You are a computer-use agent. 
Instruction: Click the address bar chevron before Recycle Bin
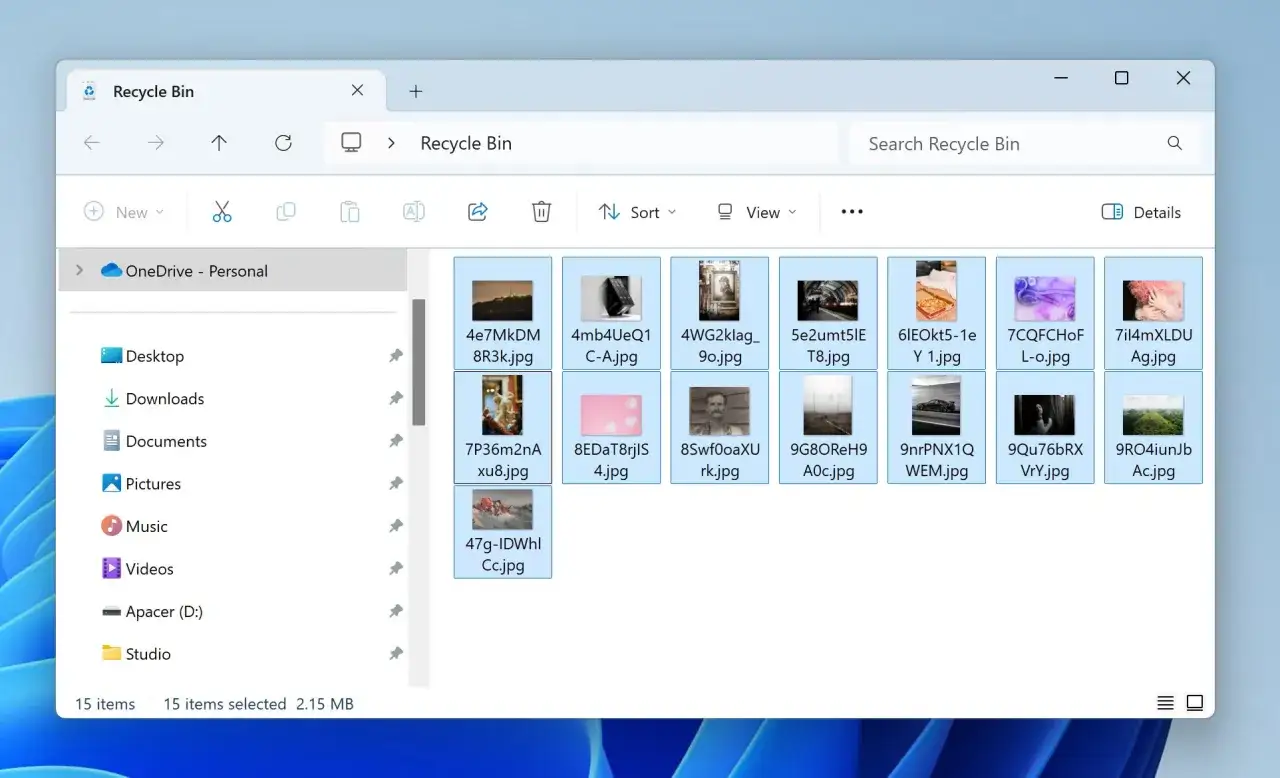[x=391, y=143]
